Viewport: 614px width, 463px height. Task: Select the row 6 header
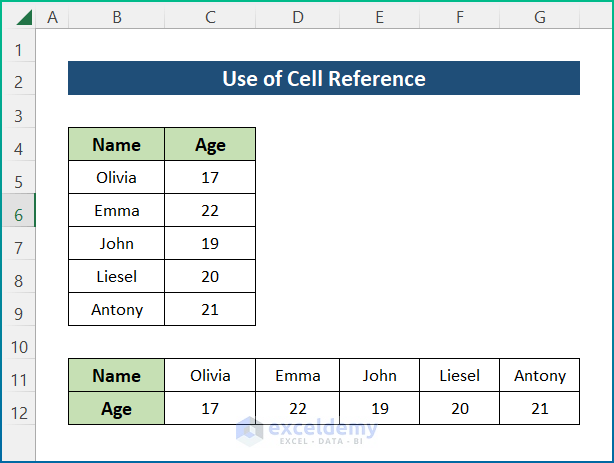pyautogui.click(x=18, y=211)
